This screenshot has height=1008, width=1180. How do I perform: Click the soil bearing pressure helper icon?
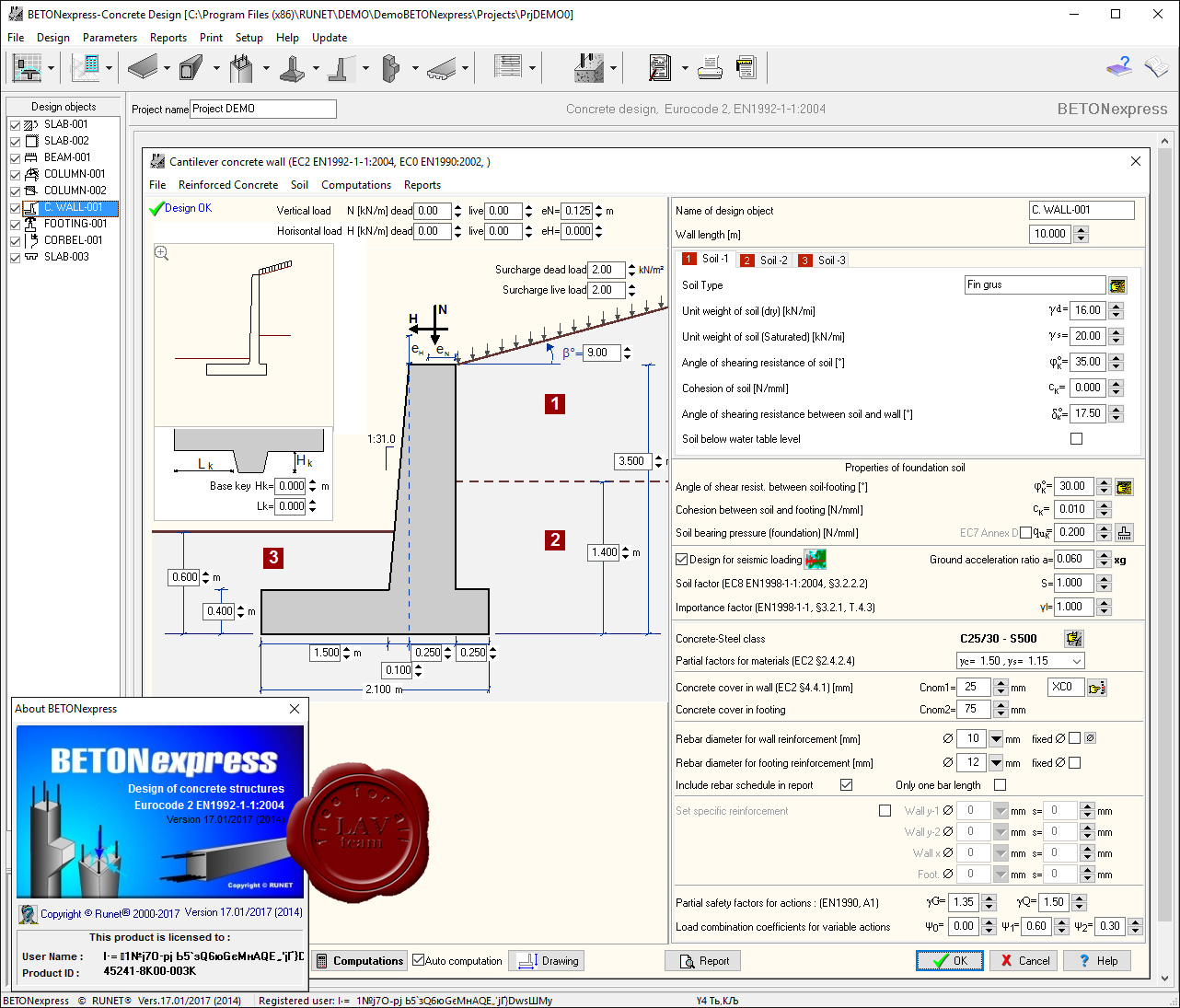[x=1124, y=533]
